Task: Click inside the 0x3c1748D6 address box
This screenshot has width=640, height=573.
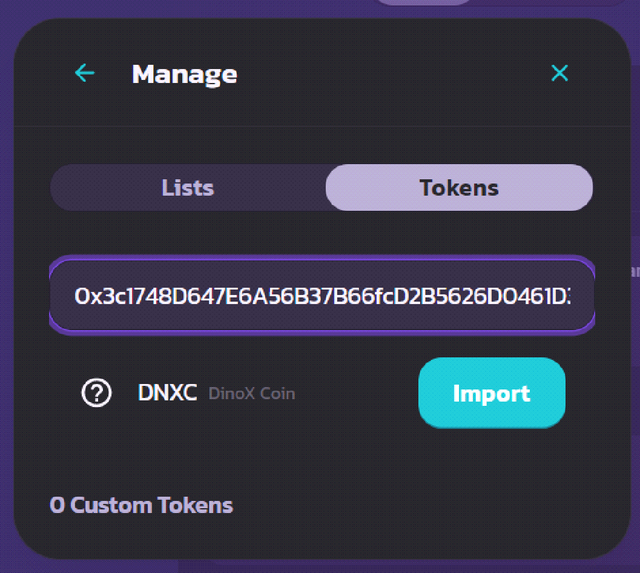Action: (322, 295)
